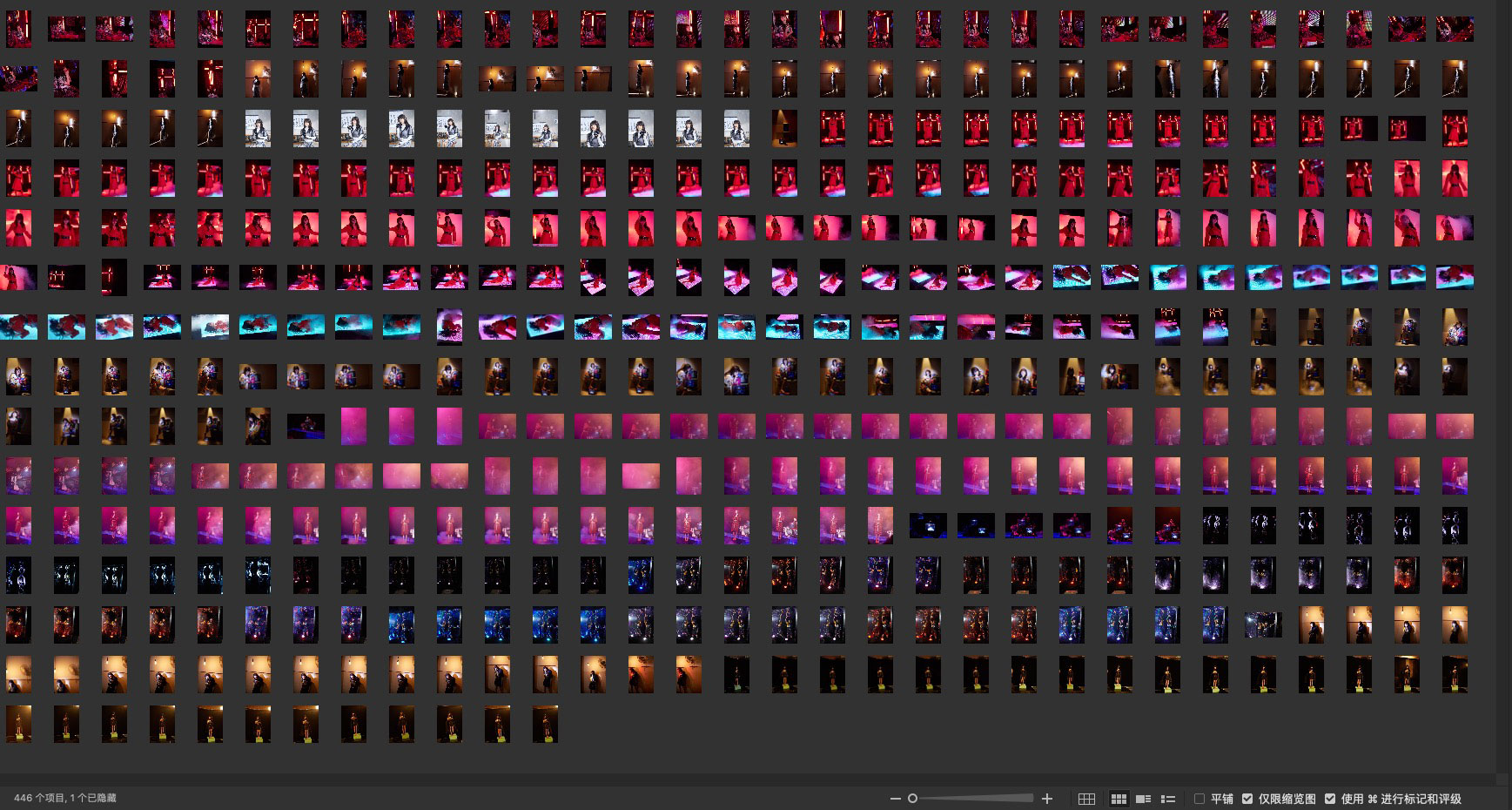Click the plus icon to enlarge thumbnails

1047,799
